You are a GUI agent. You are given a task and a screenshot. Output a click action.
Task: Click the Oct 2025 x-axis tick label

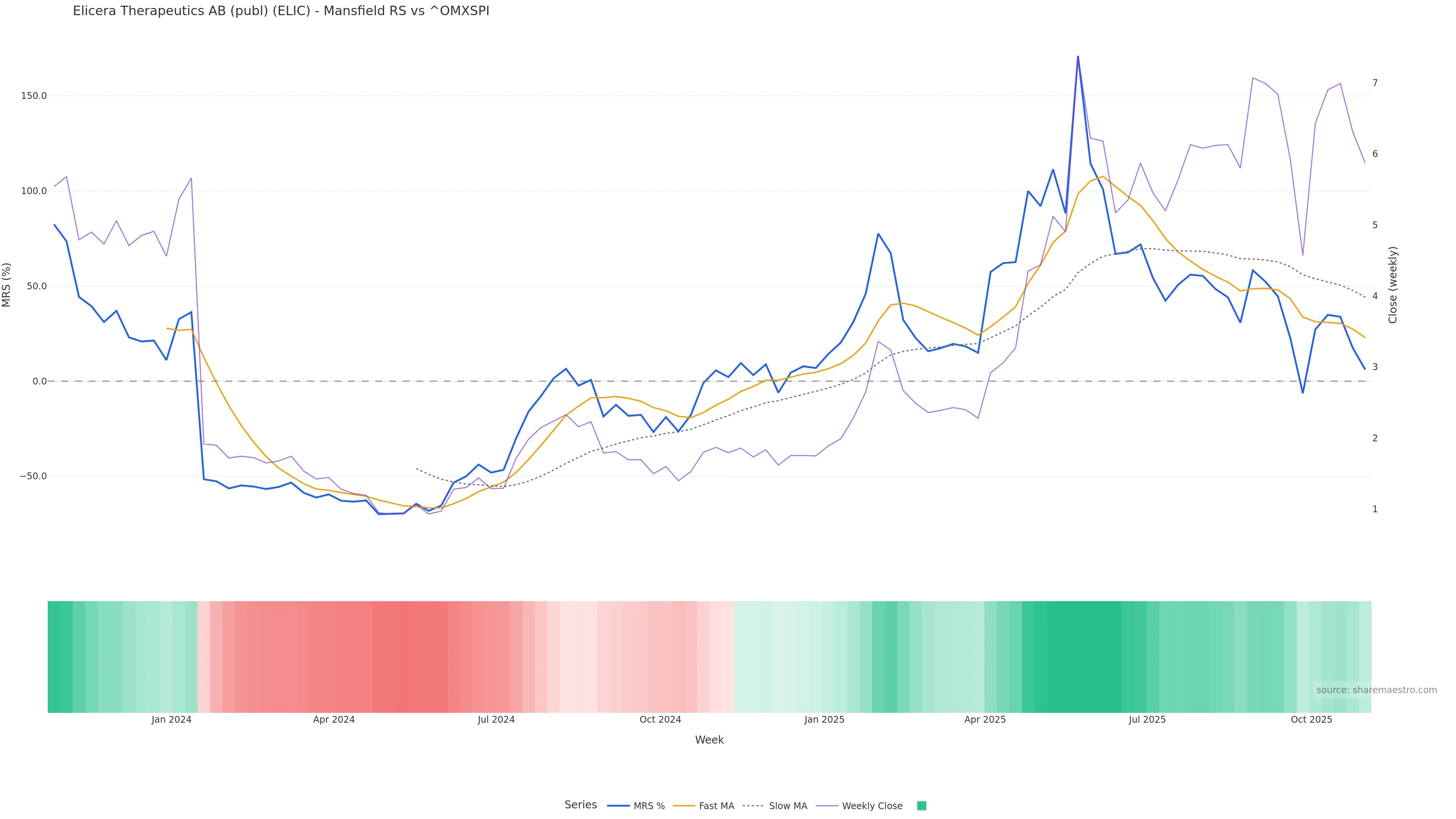pyautogui.click(x=1311, y=720)
